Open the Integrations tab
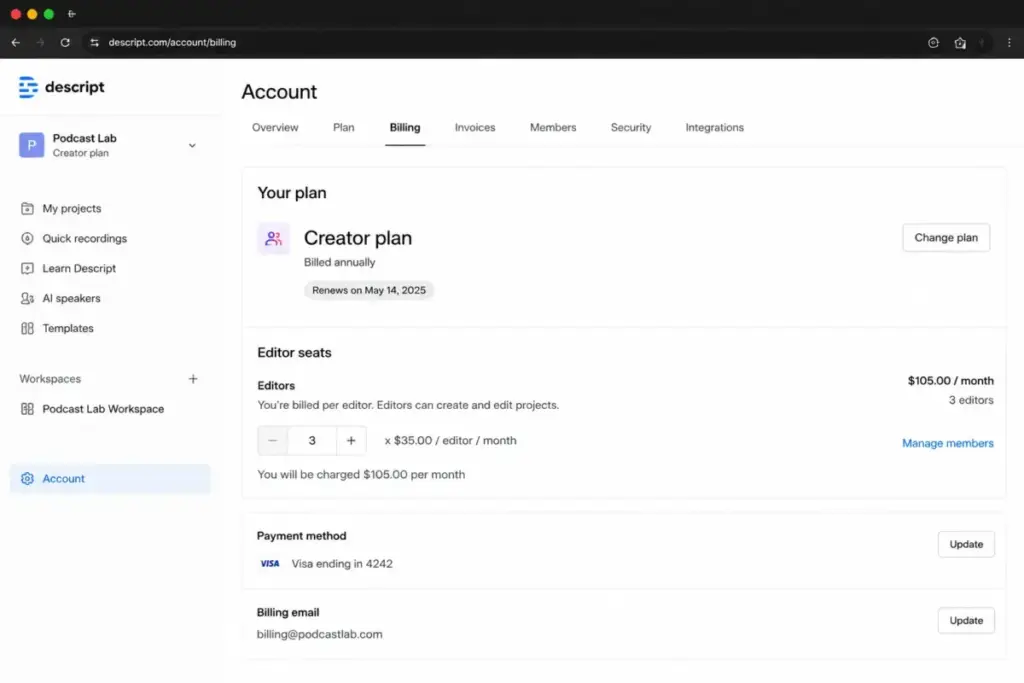 point(714,127)
